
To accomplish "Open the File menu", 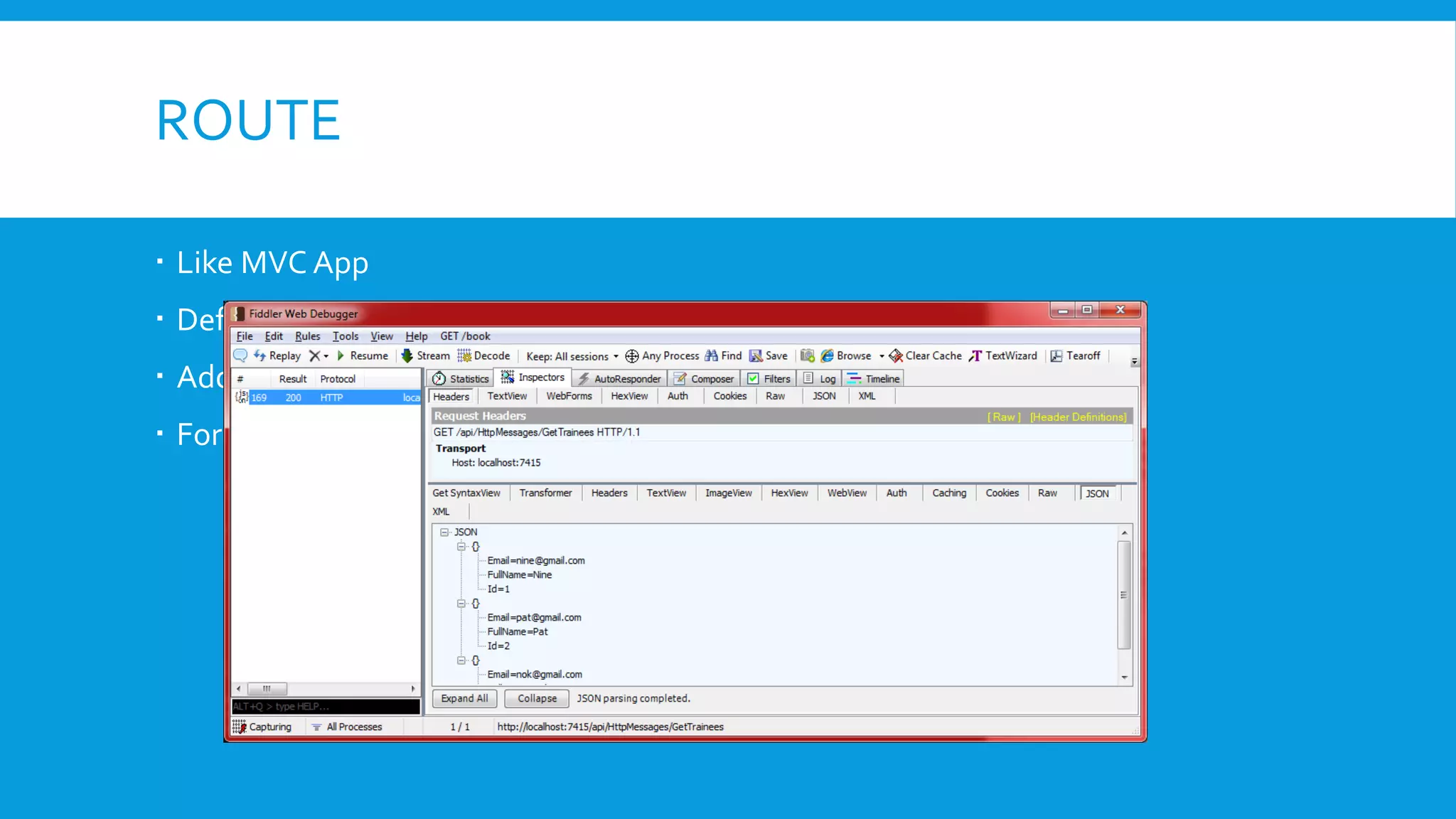I will pos(245,336).
